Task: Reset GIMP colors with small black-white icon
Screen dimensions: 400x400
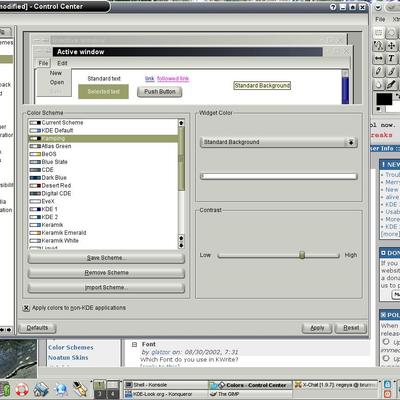Action: point(379,109)
